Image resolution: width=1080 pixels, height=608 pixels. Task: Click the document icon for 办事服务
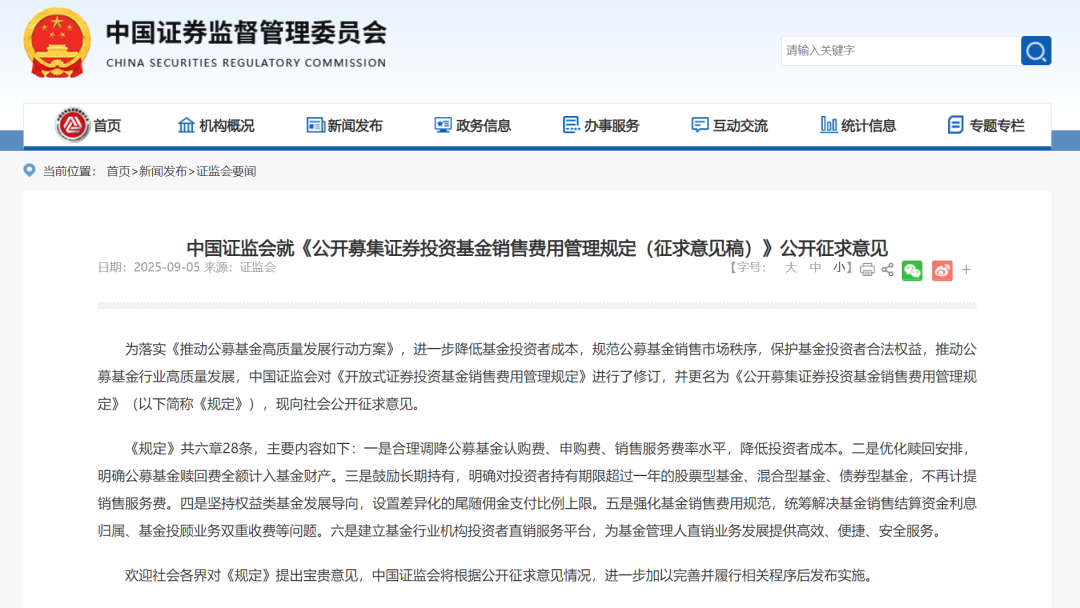coord(571,125)
